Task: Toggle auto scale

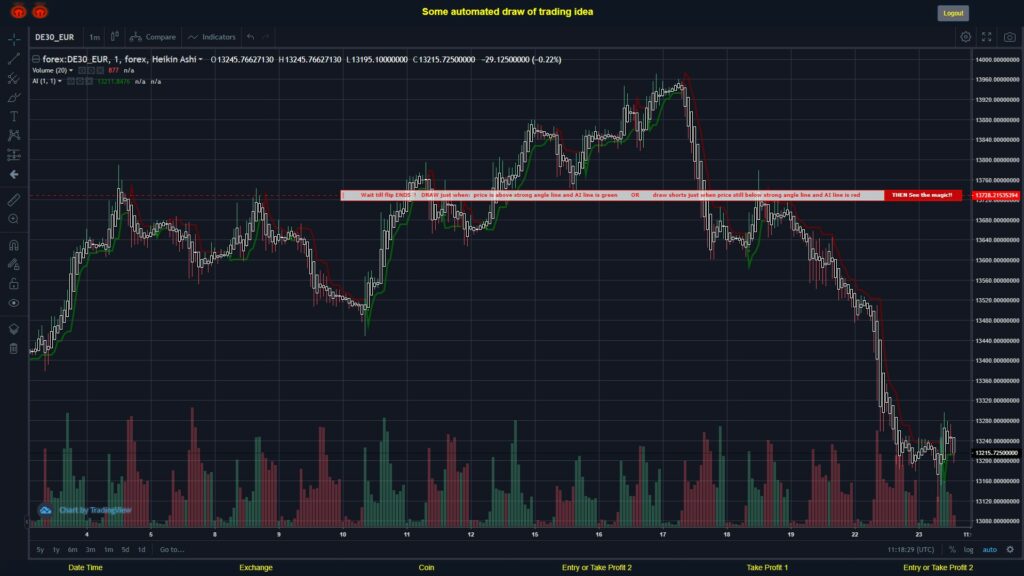Action: point(989,550)
